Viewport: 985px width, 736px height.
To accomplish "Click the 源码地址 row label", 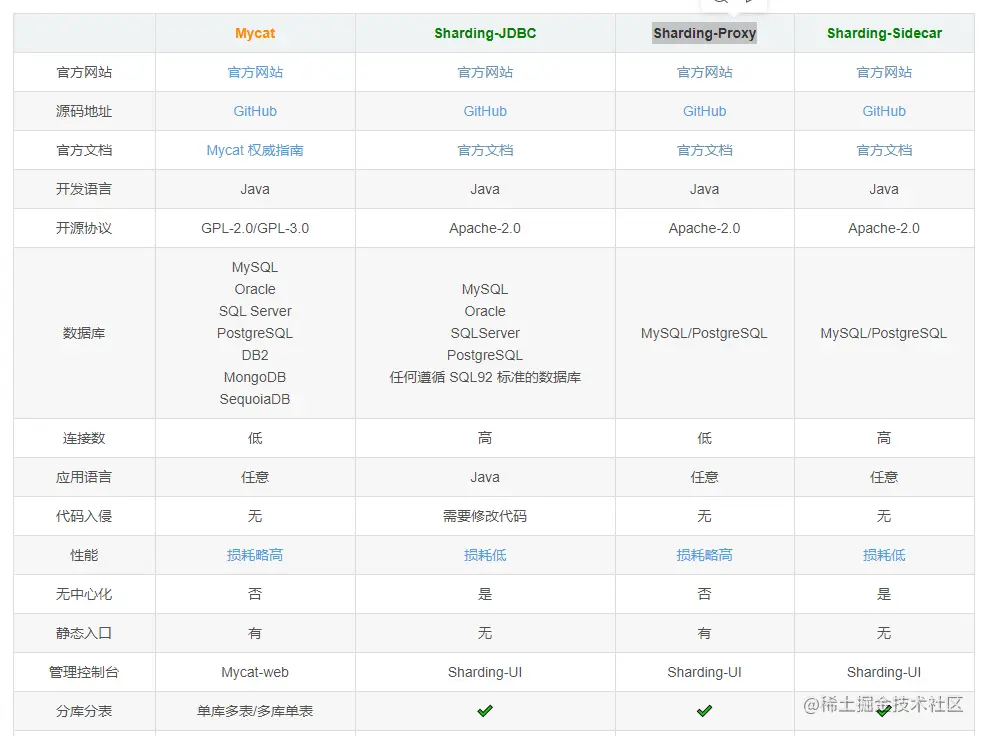I will point(84,111).
